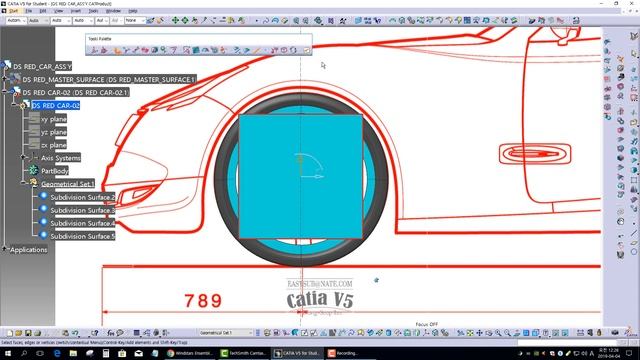This screenshot has width=640, height=360.
Task: Open the Geometrical Set.1 dropdown in bottom toolbar
Action: (x=226, y=333)
